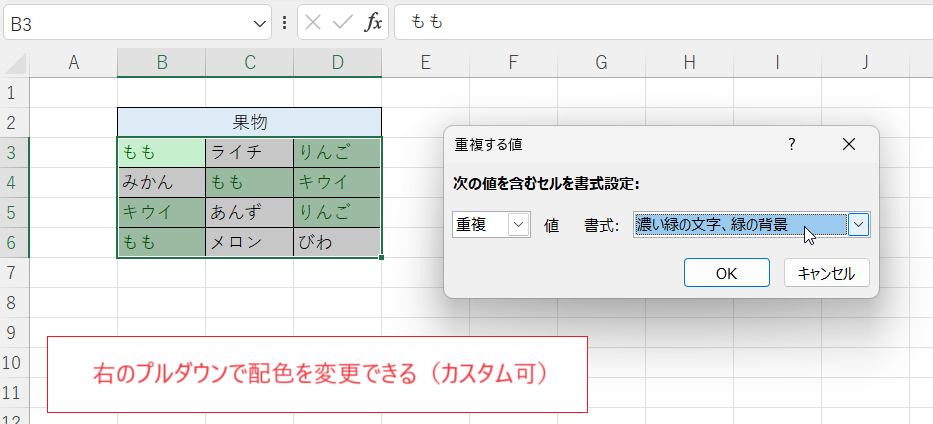Screen dimensions: 933x424
Task: Click cell B5 containing キウイ
Action: click(162, 212)
